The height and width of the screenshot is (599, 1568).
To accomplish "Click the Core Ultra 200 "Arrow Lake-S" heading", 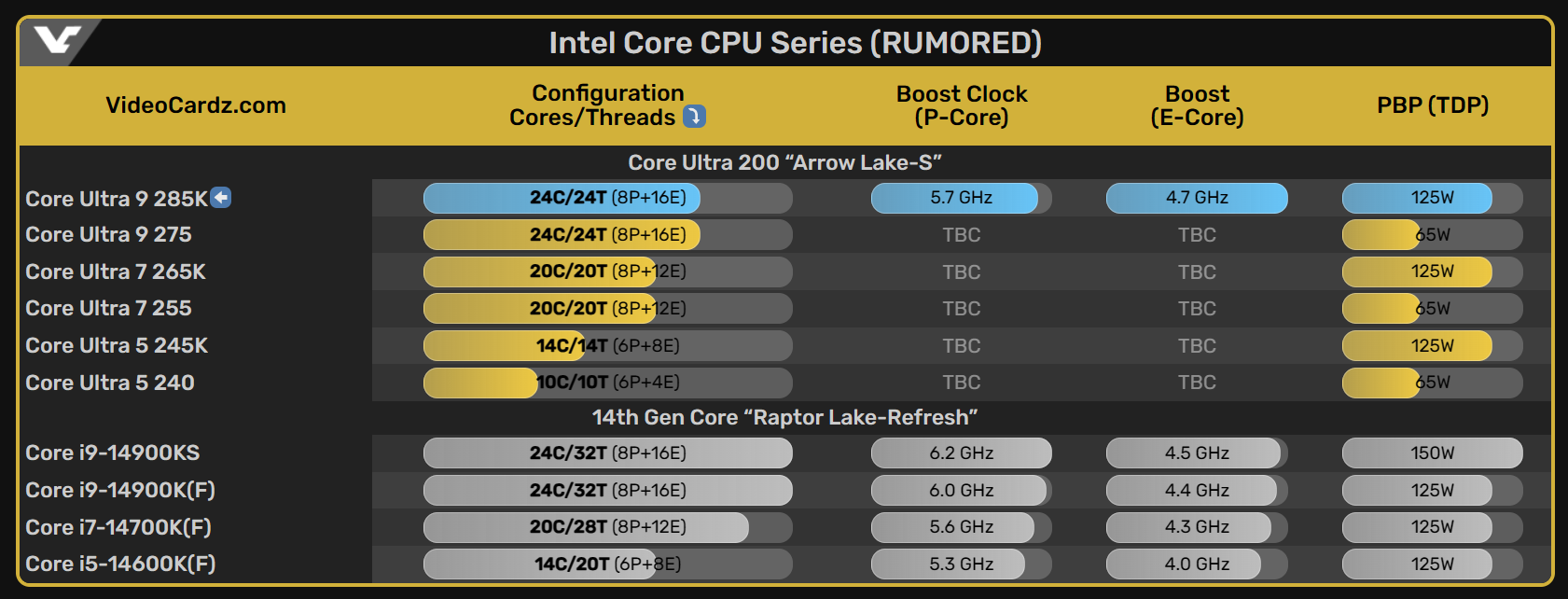I will coord(784,162).
